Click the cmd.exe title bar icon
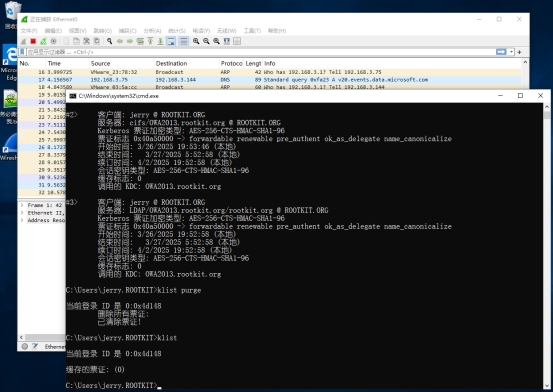553x392 pixels. click(72, 96)
